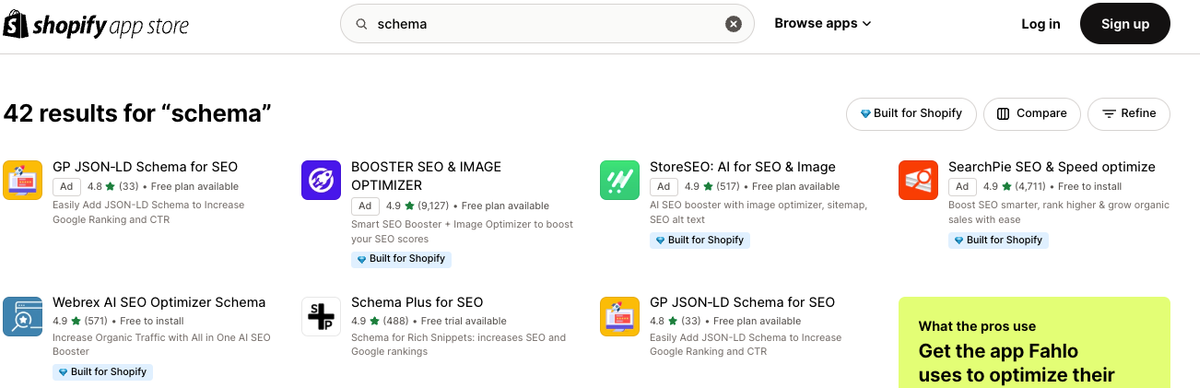
Task: Open the StoreSEO app icon
Action: tap(620, 180)
